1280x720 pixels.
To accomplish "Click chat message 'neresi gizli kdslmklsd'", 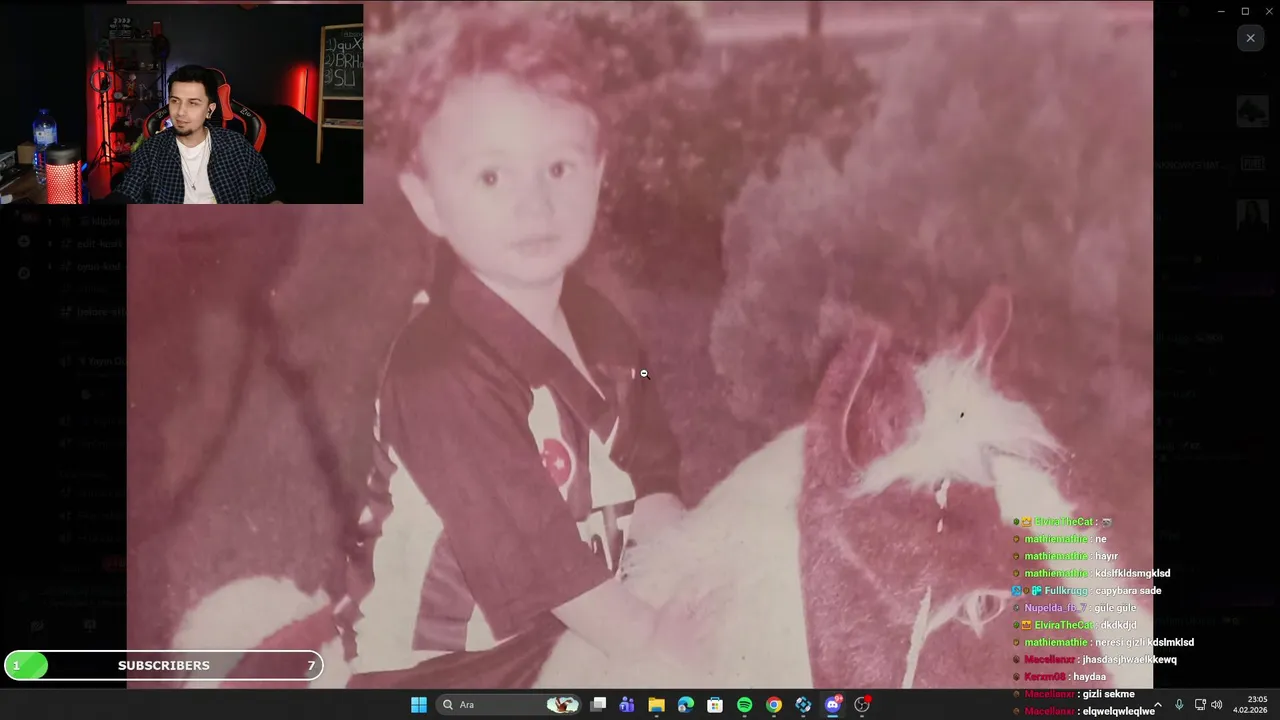I will click(1144, 642).
